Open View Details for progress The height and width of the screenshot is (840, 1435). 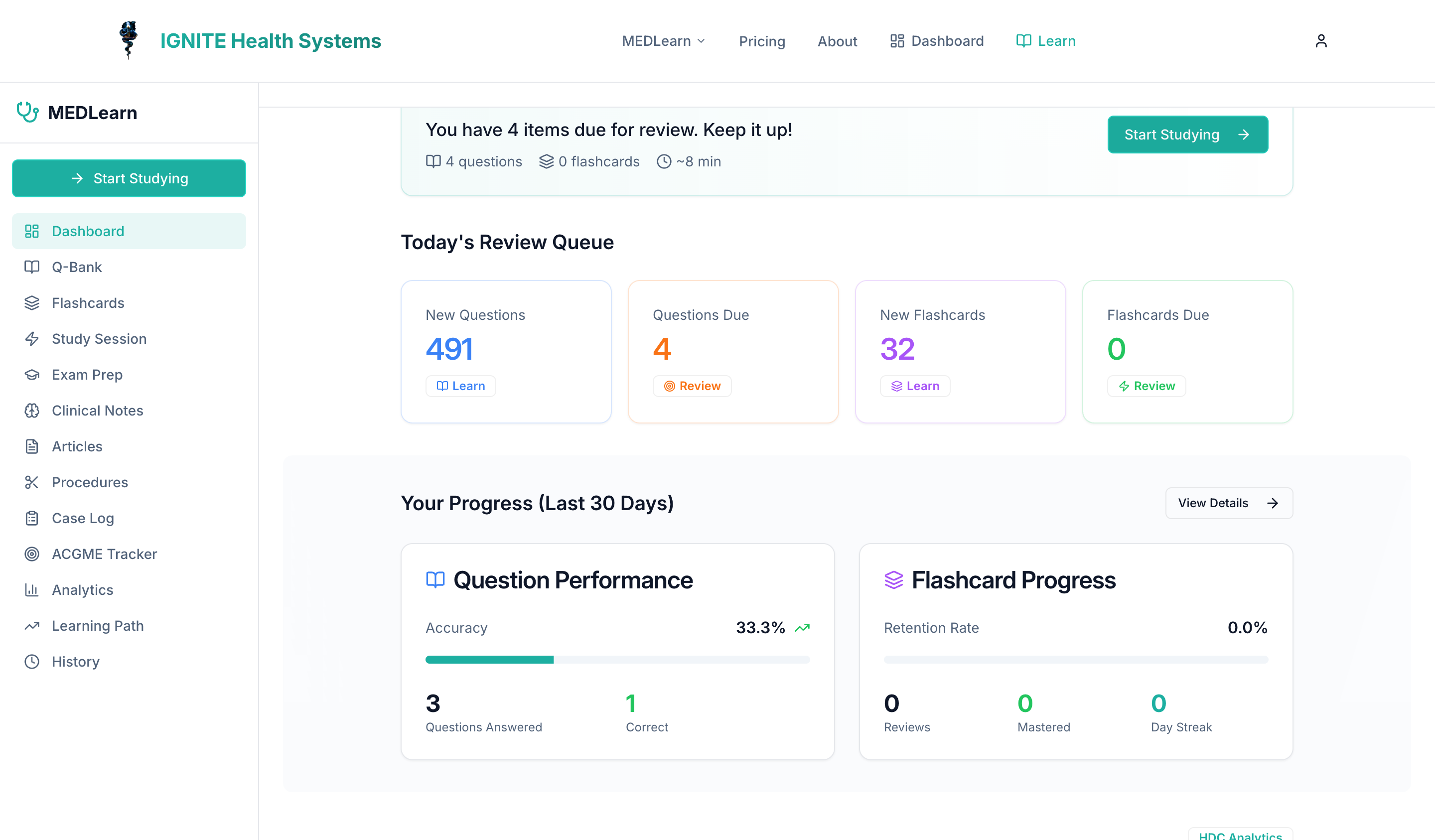pos(1229,503)
